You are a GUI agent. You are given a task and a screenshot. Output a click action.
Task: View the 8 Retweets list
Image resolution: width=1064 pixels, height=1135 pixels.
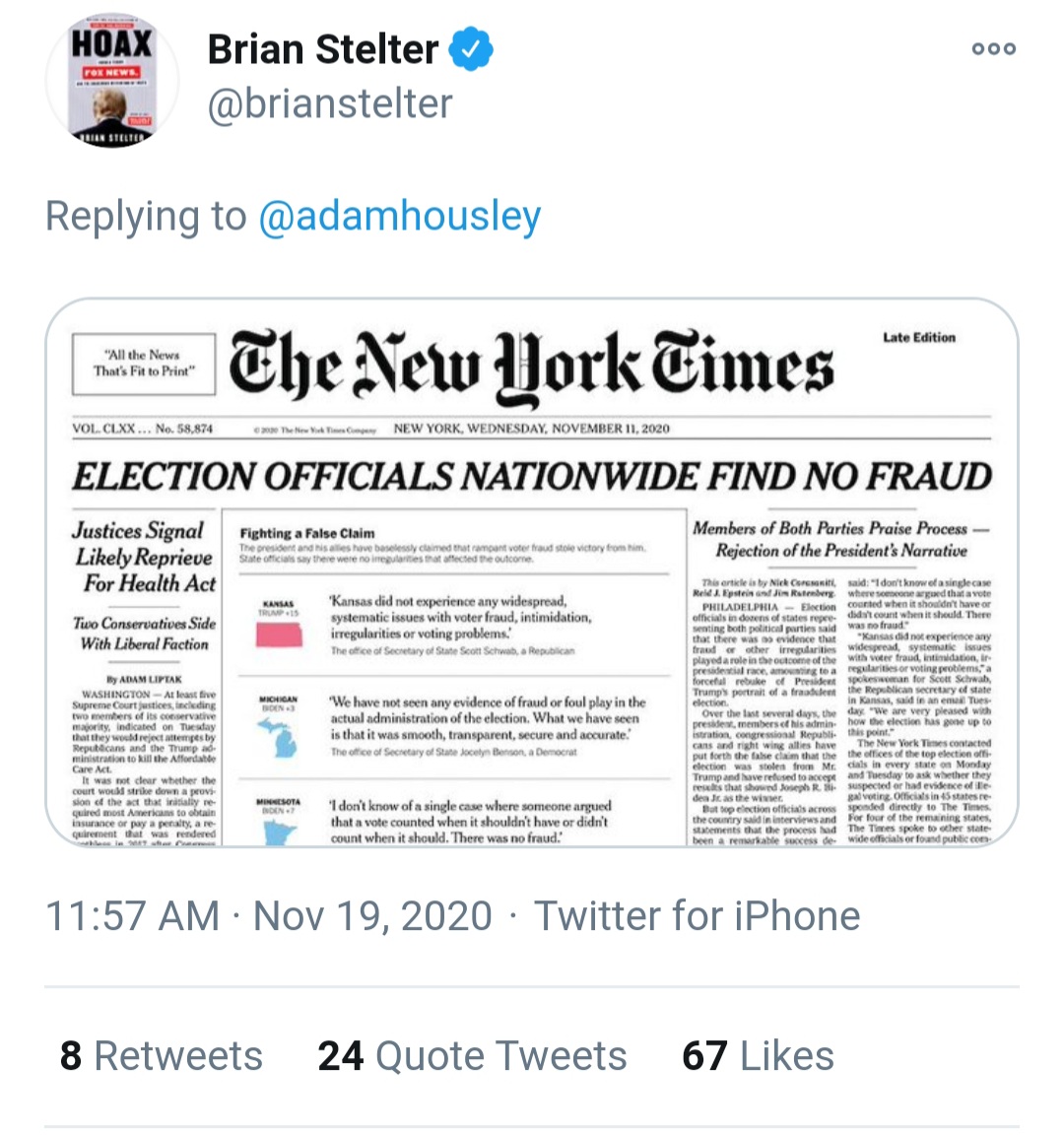(x=162, y=1055)
